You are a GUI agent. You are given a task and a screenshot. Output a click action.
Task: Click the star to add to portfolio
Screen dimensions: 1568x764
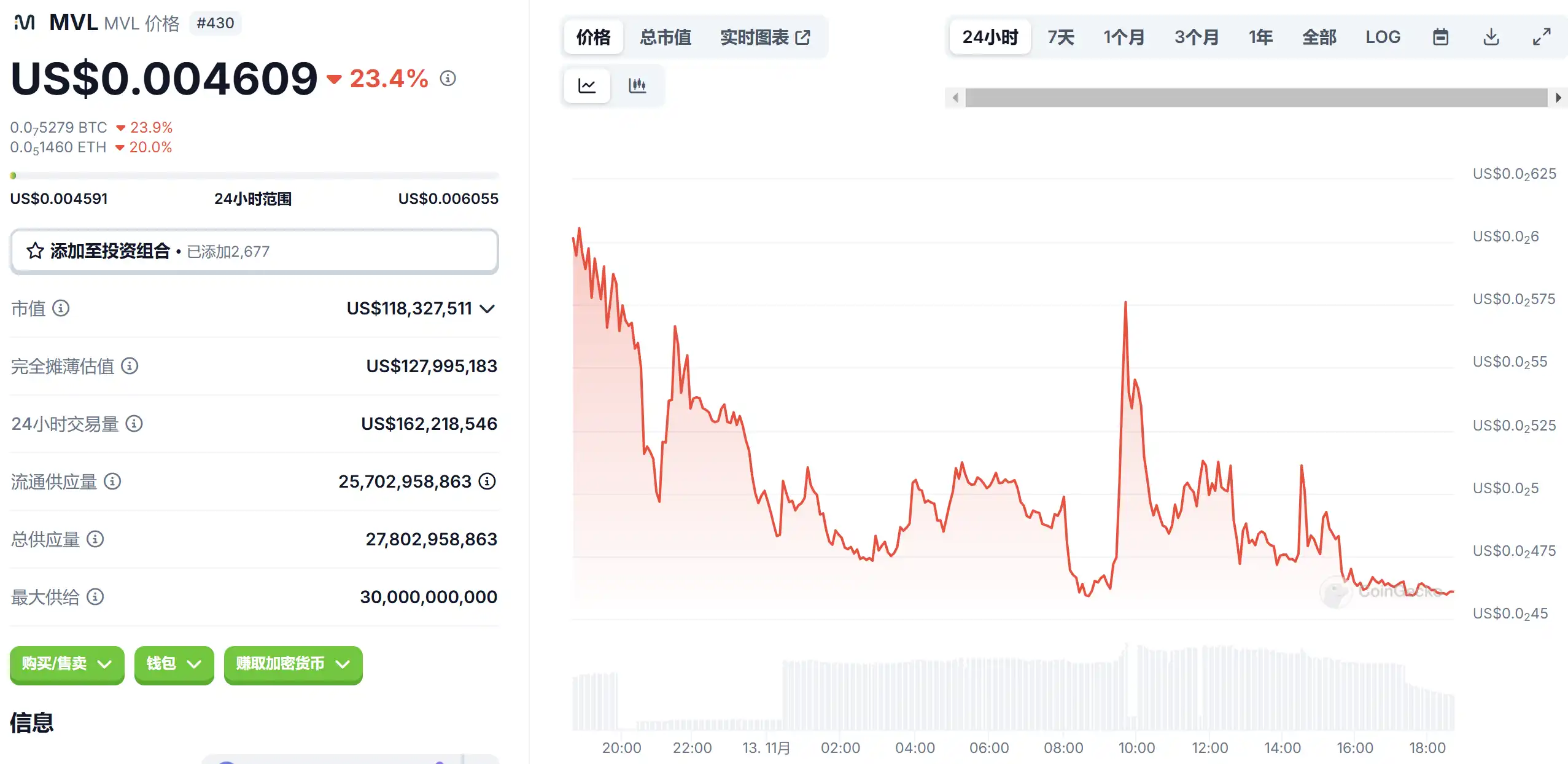click(x=35, y=251)
